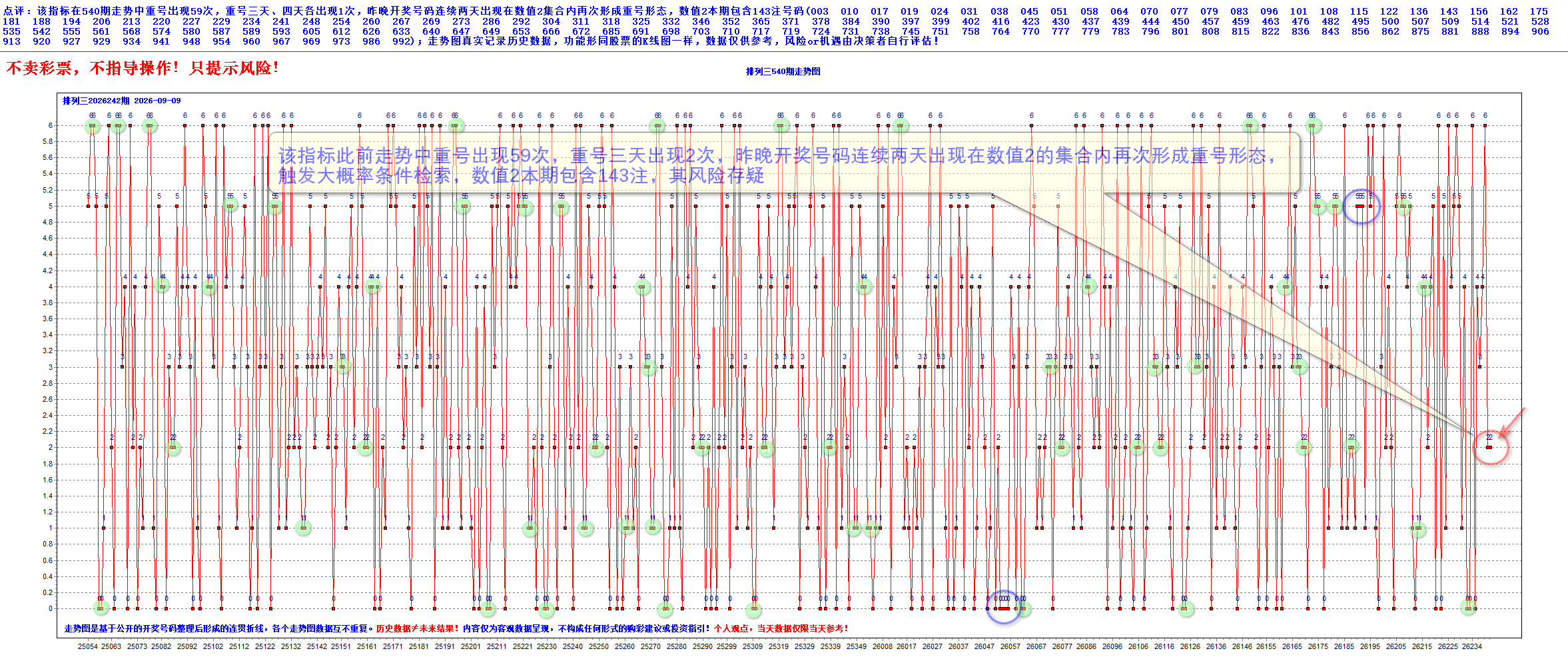1568x669 pixels.
Task: Click the y-axis label 6
Action: 50,125
